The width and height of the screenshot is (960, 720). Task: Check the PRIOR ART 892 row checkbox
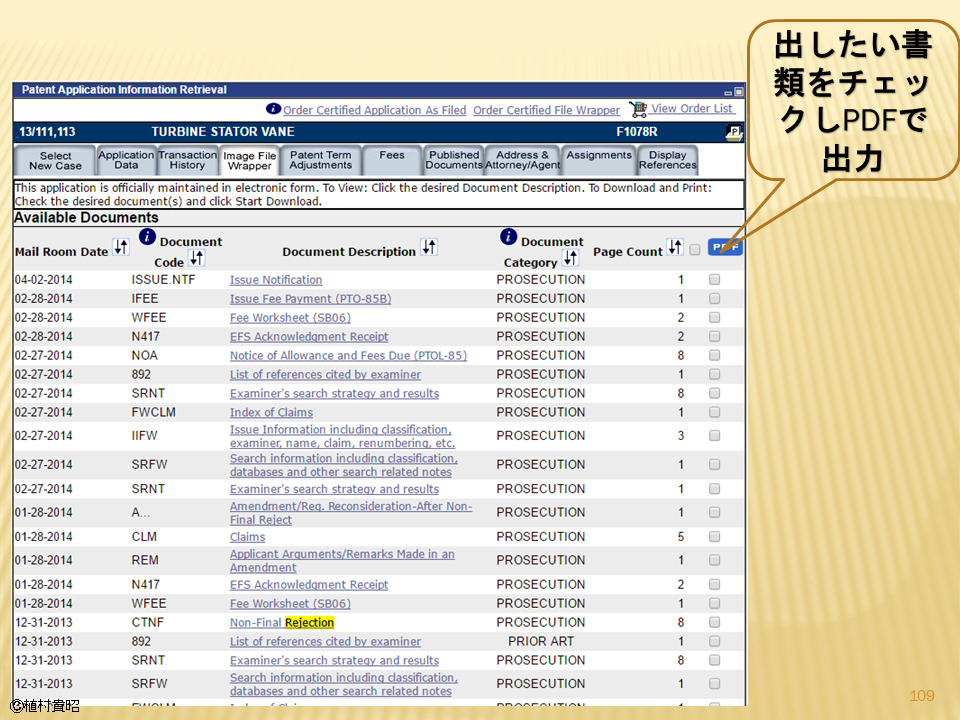tap(714, 641)
